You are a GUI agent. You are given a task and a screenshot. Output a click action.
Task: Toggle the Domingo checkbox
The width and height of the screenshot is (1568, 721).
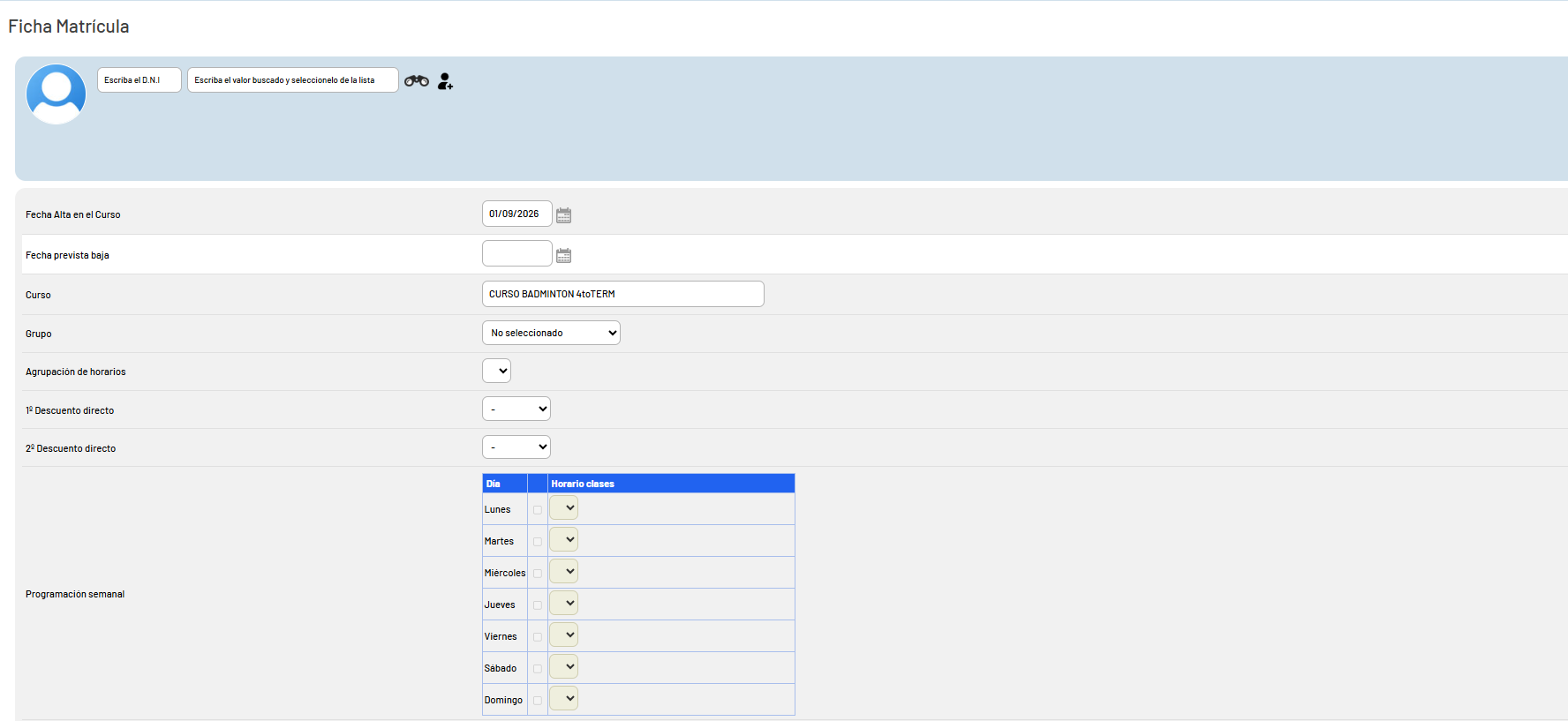[538, 701]
